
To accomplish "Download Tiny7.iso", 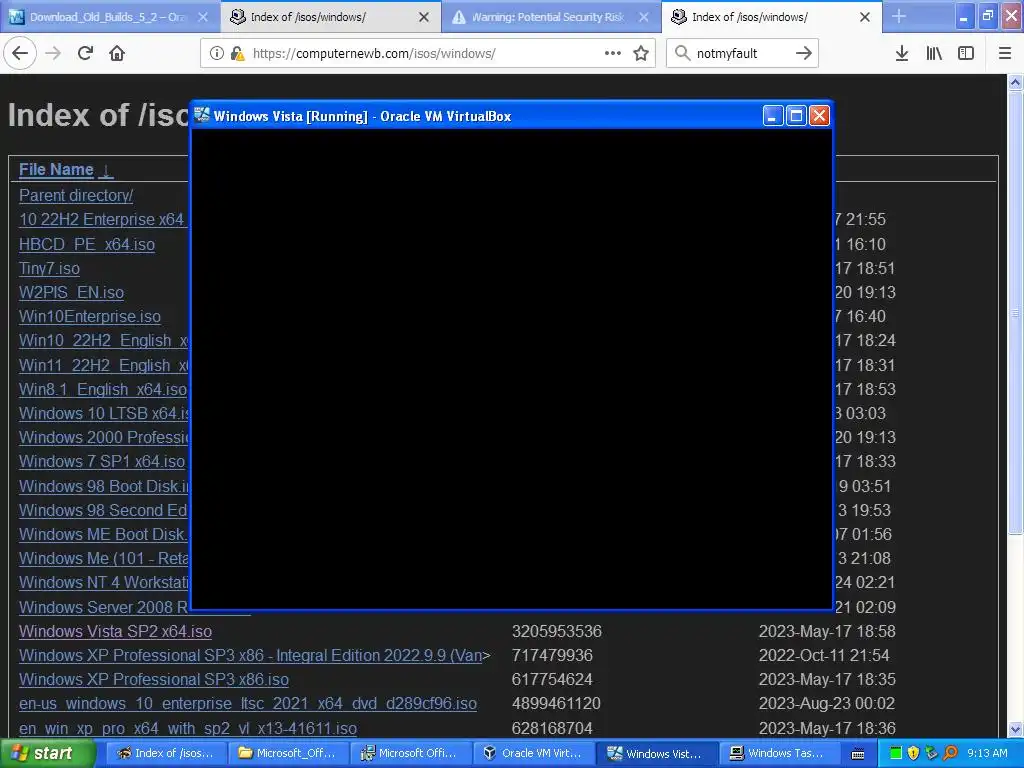I will 49,268.
